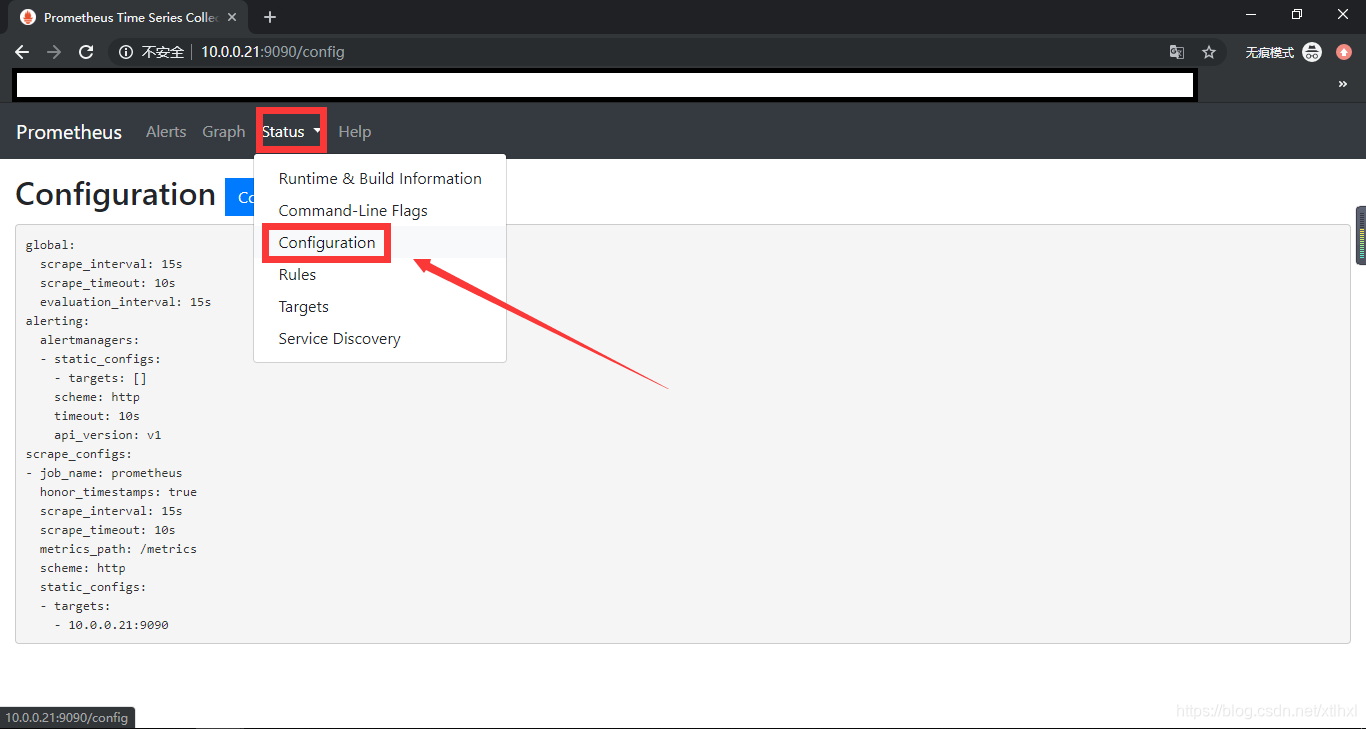Screen dimensions: 1366x729
Task: Click the incognito mode icon
Action: (1312, 52)
